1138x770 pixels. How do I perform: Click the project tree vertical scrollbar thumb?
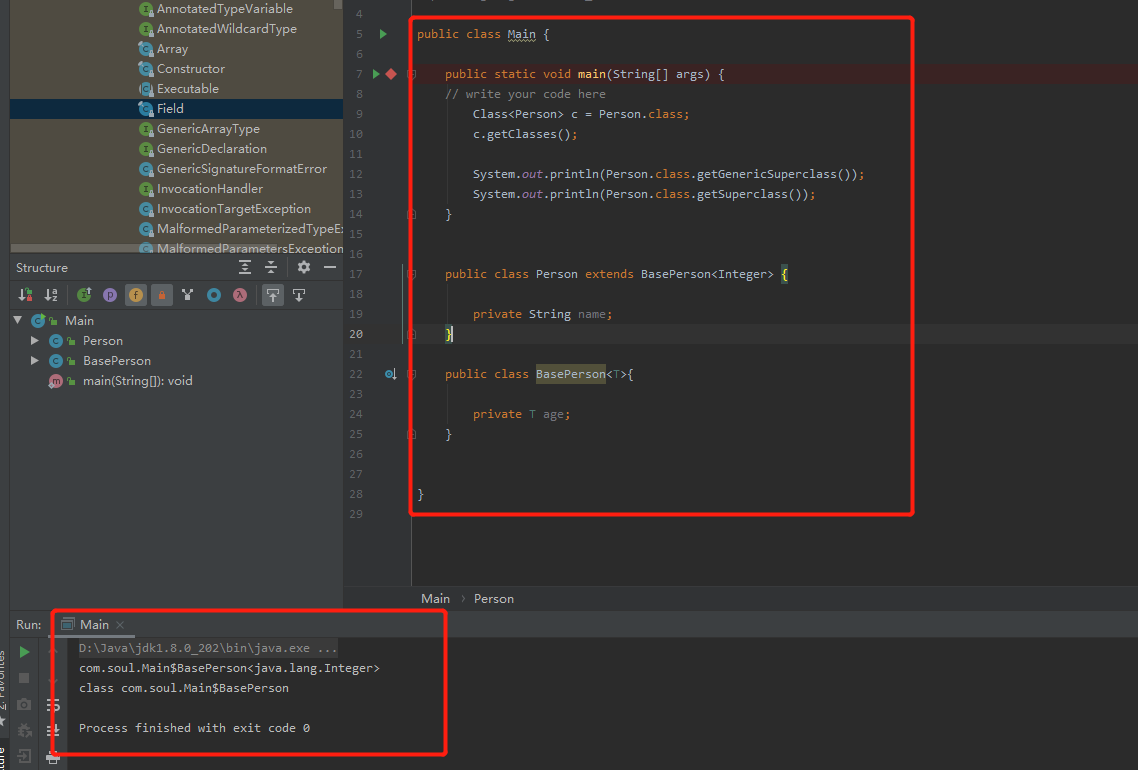(337, 4)
